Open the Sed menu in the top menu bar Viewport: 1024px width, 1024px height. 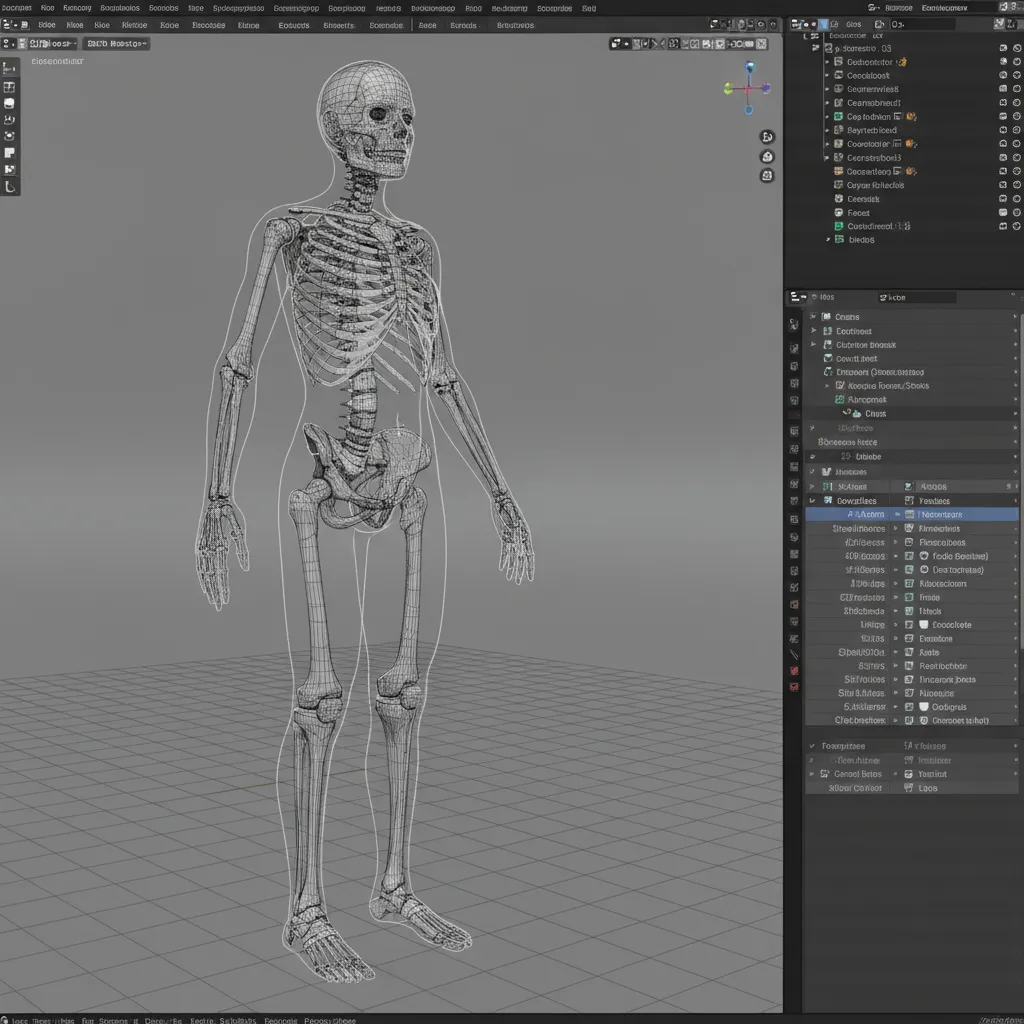(x=589, y=8)
